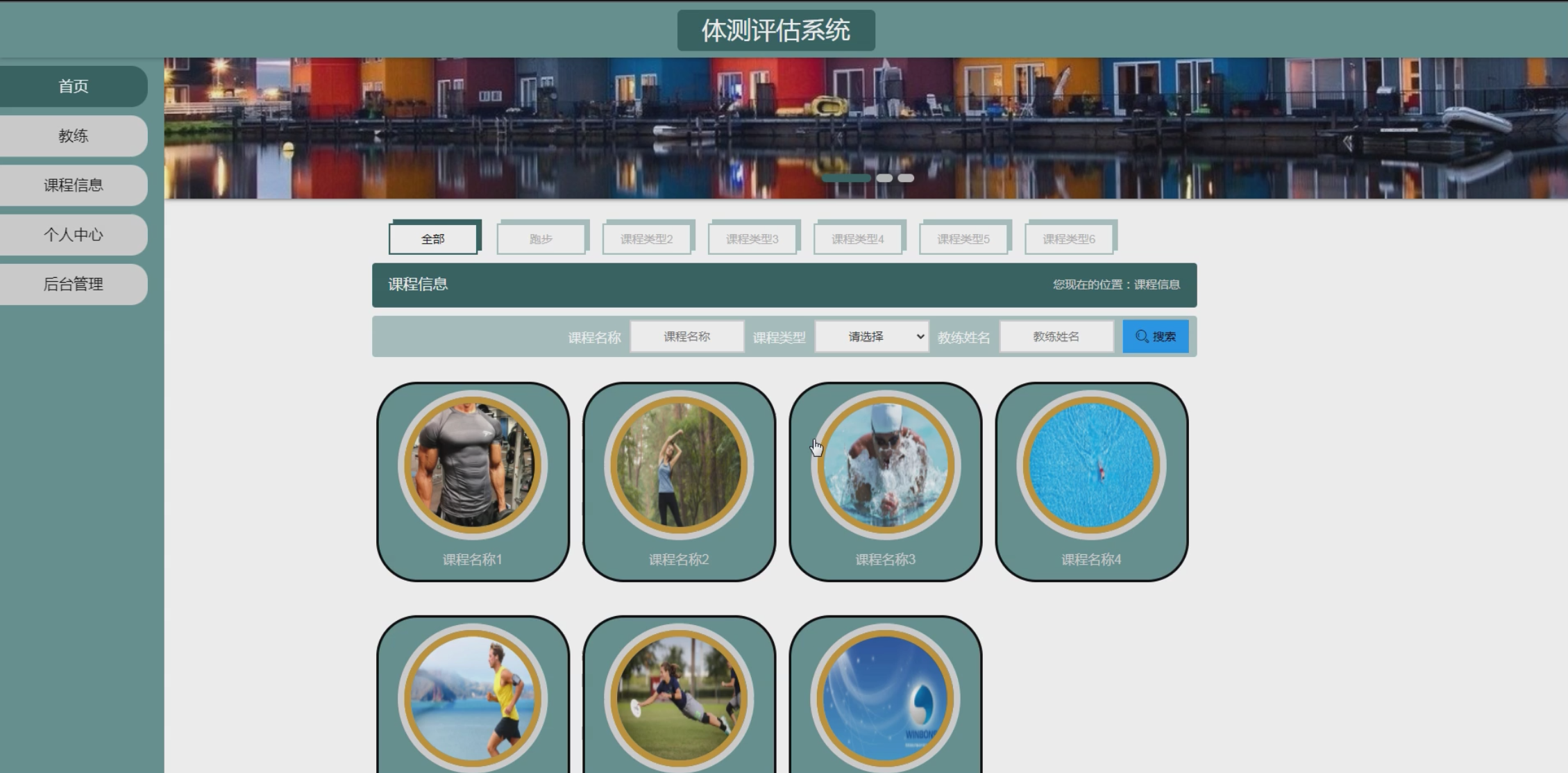Screen dimensions: 1568x773
Task: Select the 课程类型4 filter tab
Action: pyautogui.click(x=858, y=239)
